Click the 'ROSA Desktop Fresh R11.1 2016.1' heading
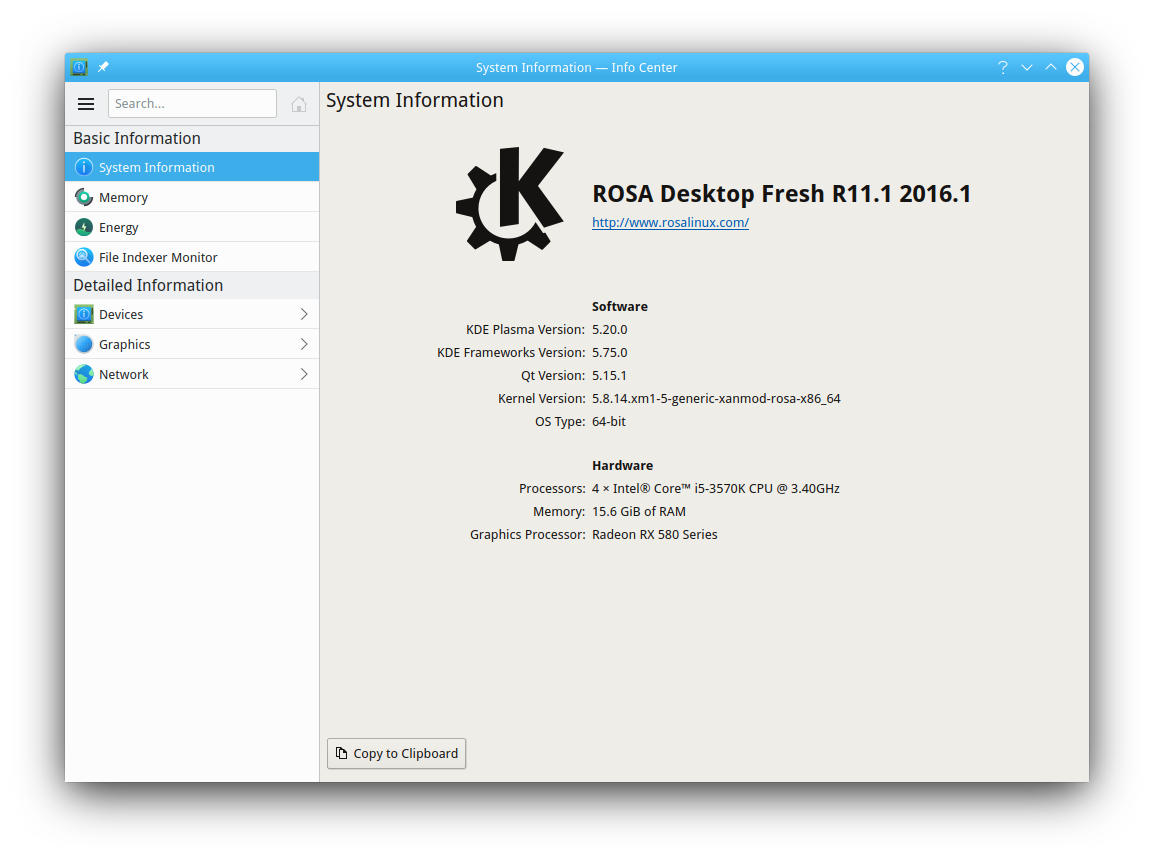The height and width of the screenshot is (859, 1154). [782, 194]
